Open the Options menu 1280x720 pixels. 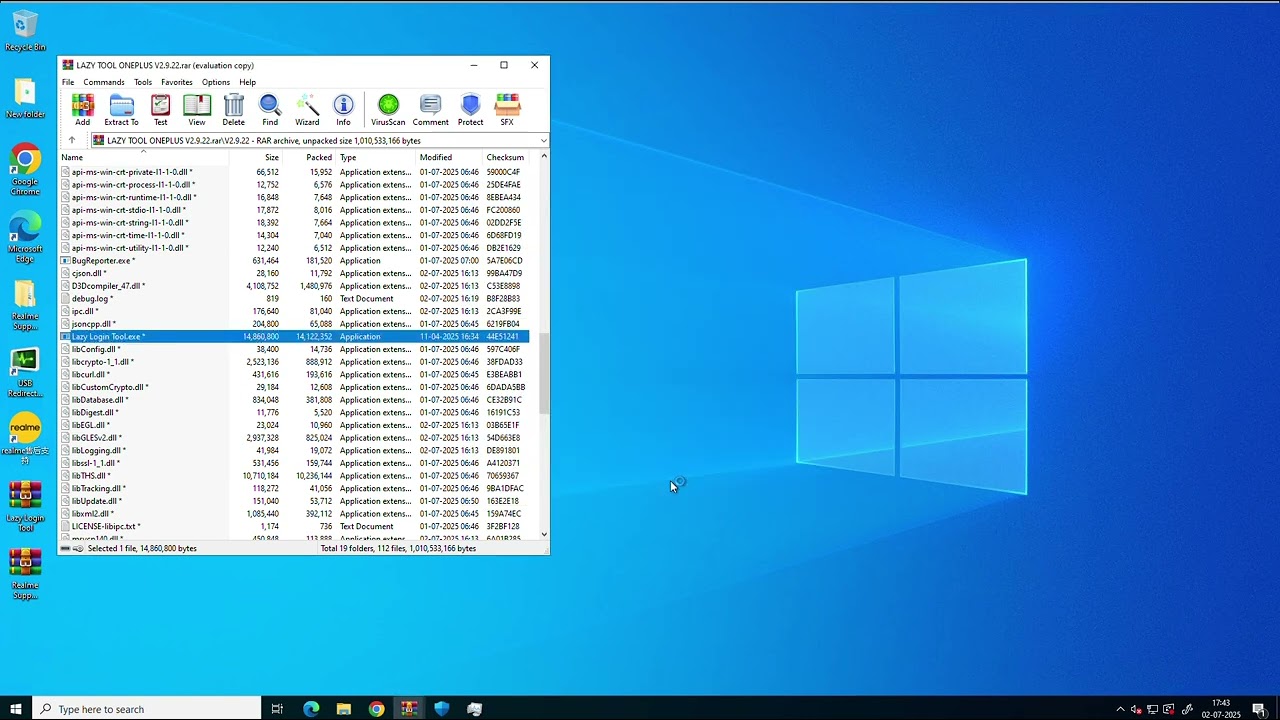216,82
